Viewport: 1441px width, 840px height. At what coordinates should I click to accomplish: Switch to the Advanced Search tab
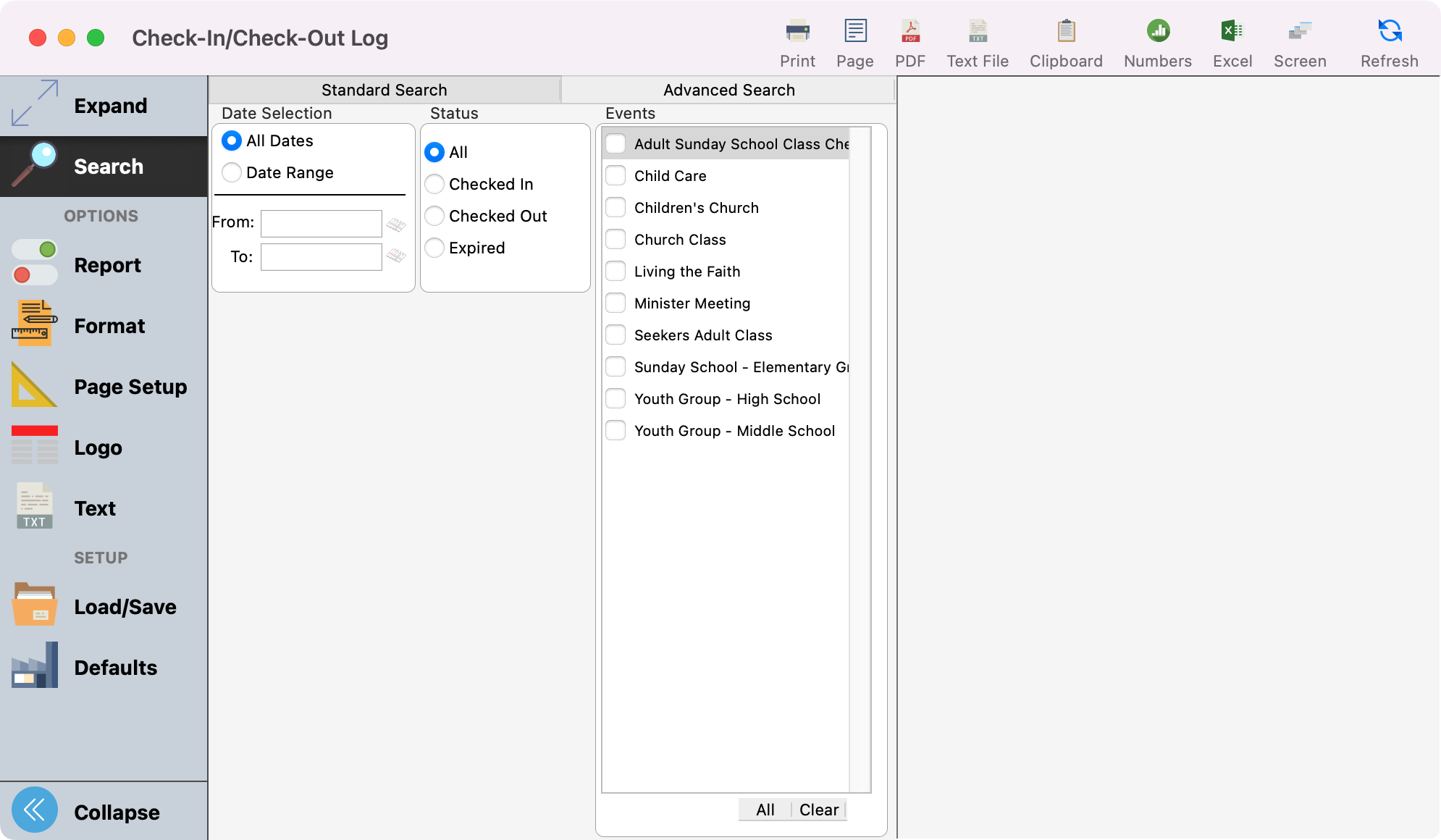point(728,90)
